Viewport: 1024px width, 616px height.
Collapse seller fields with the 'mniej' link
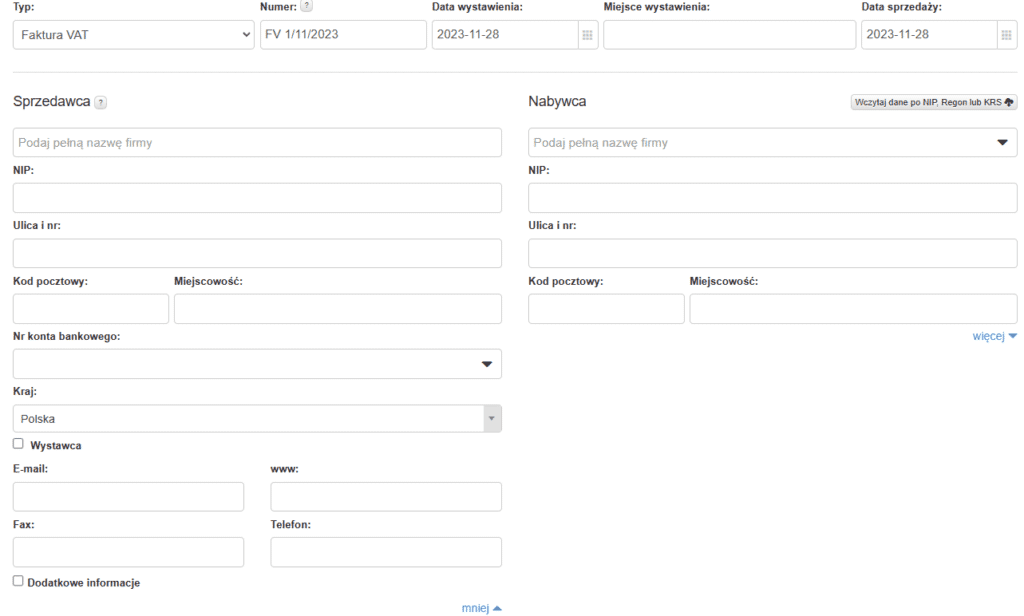coord(481,607)
